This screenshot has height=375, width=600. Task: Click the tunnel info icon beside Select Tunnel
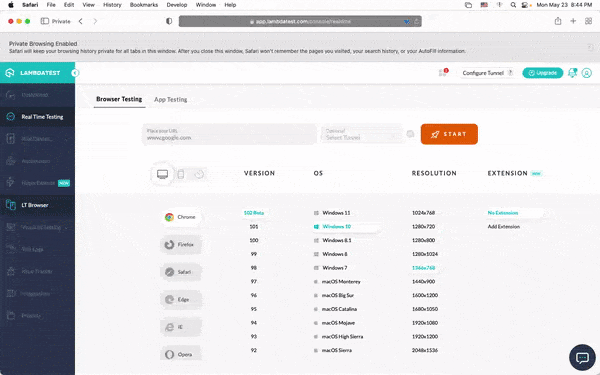point(410,134)
